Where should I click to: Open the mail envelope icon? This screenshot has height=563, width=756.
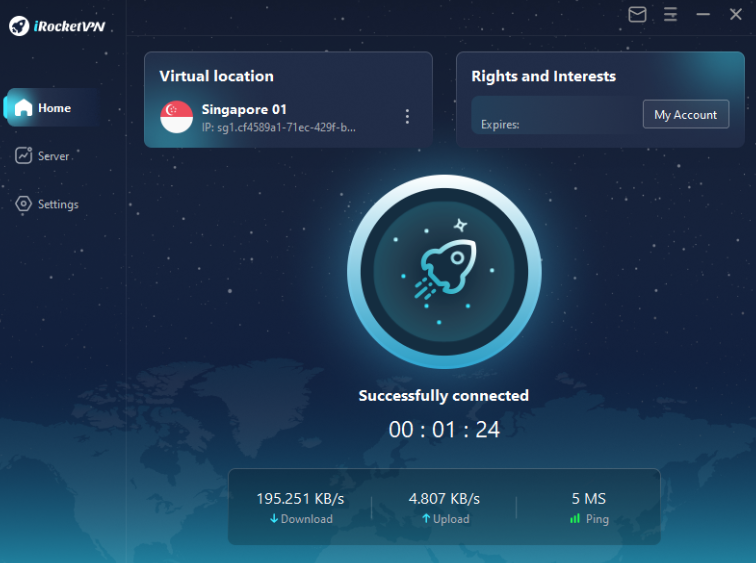pyautogui.click(x=637, y=14)
